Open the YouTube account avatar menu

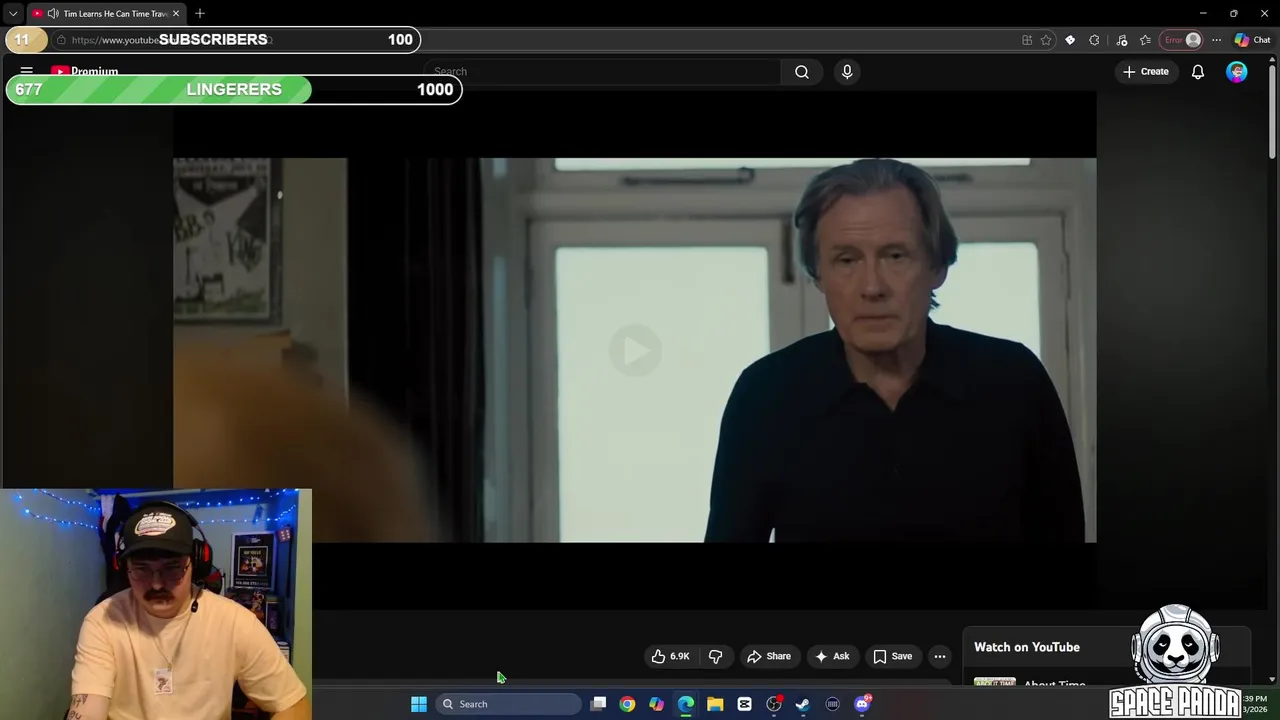(x=1237, y=71)
